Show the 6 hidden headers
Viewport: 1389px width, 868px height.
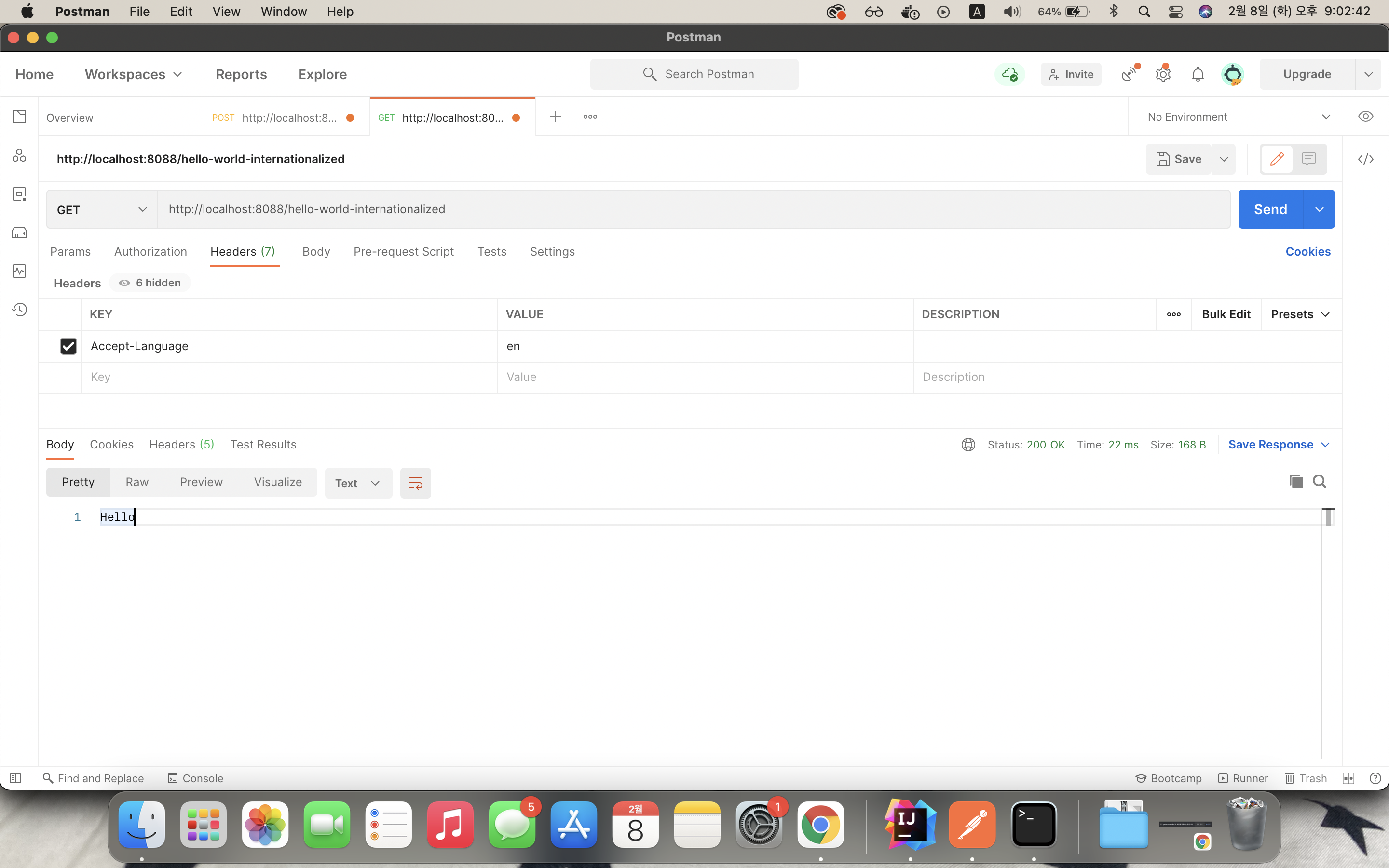point(150,283)
